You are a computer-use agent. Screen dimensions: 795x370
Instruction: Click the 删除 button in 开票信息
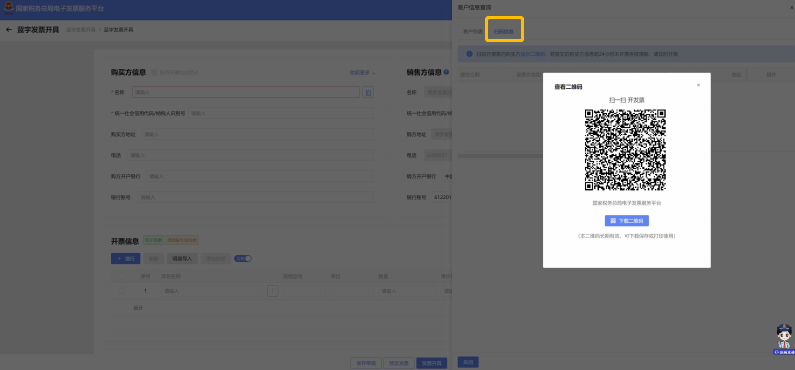click(x=154, y=258)
